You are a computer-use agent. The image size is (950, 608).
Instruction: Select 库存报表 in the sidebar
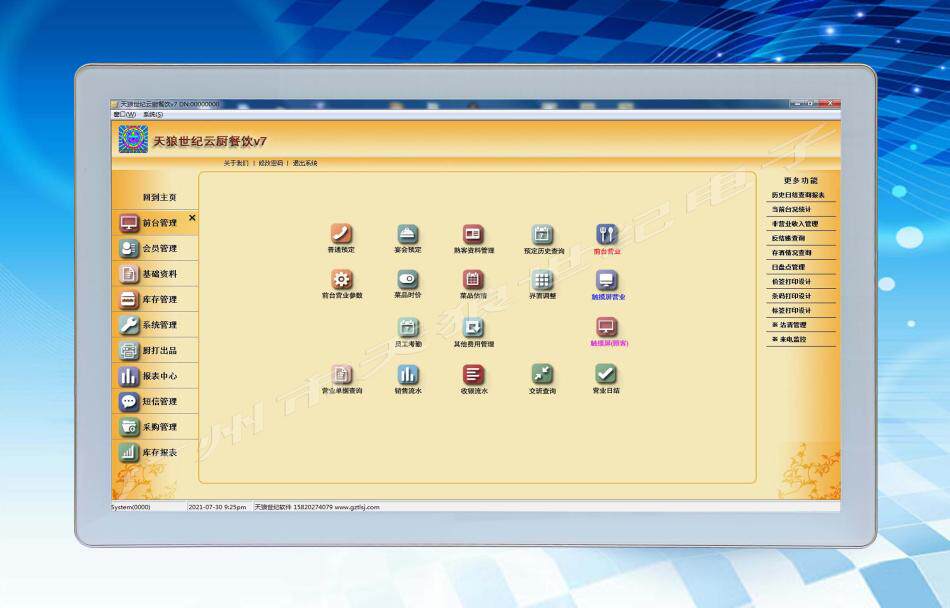[155, 452]
